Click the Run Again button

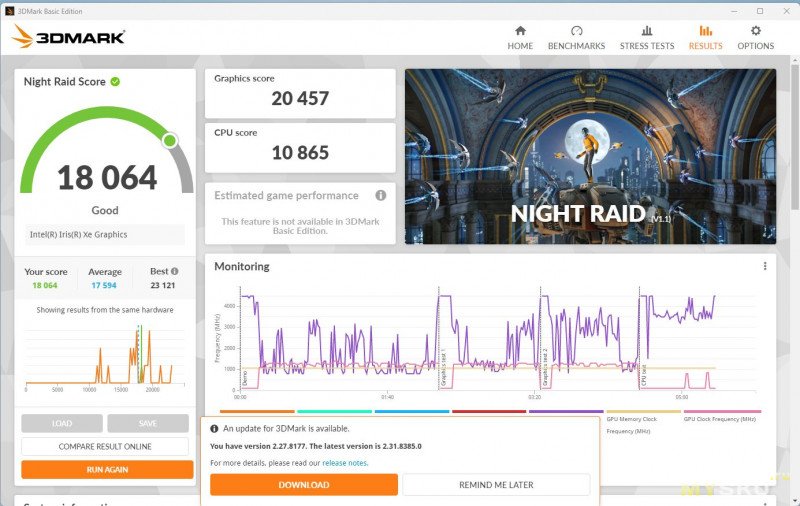tap(107, 469)
